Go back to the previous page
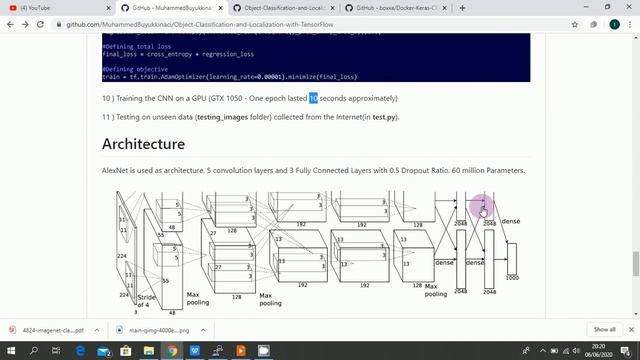The width and height of the screenshot is (640, 360). point(10,24)
